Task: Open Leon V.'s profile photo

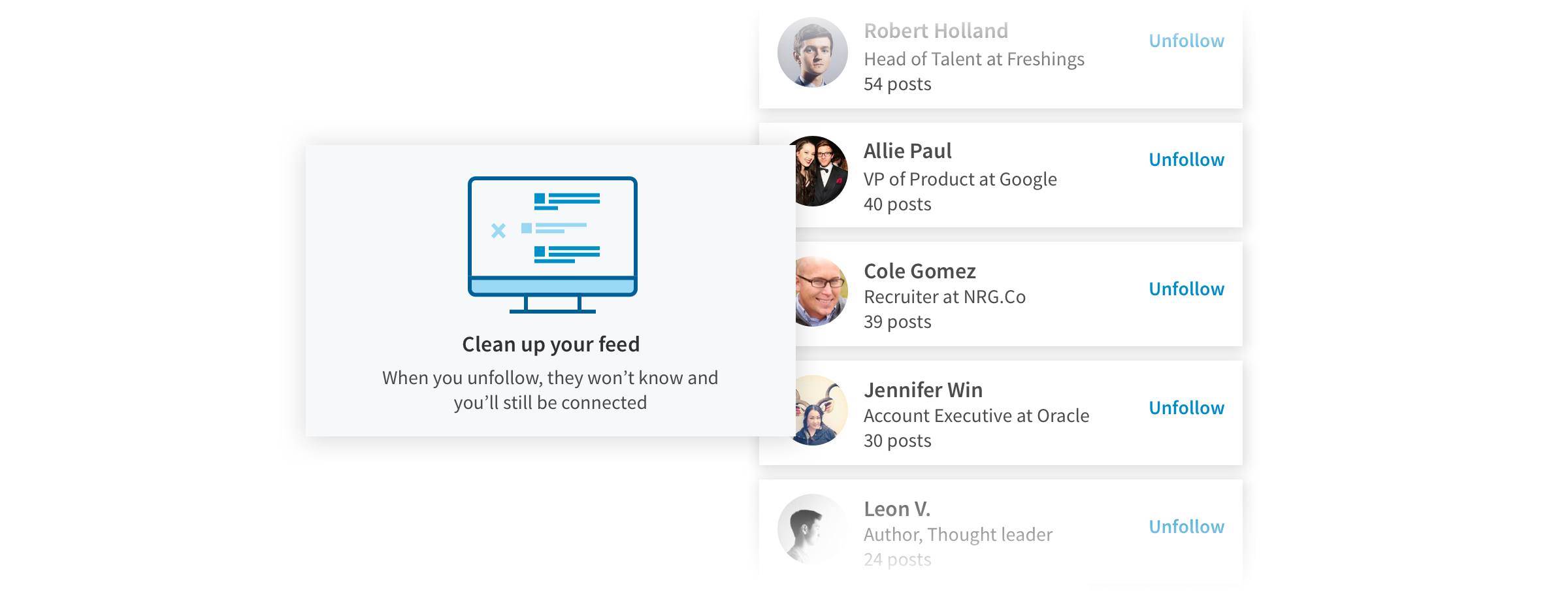Action: click(x=813, y=529)
